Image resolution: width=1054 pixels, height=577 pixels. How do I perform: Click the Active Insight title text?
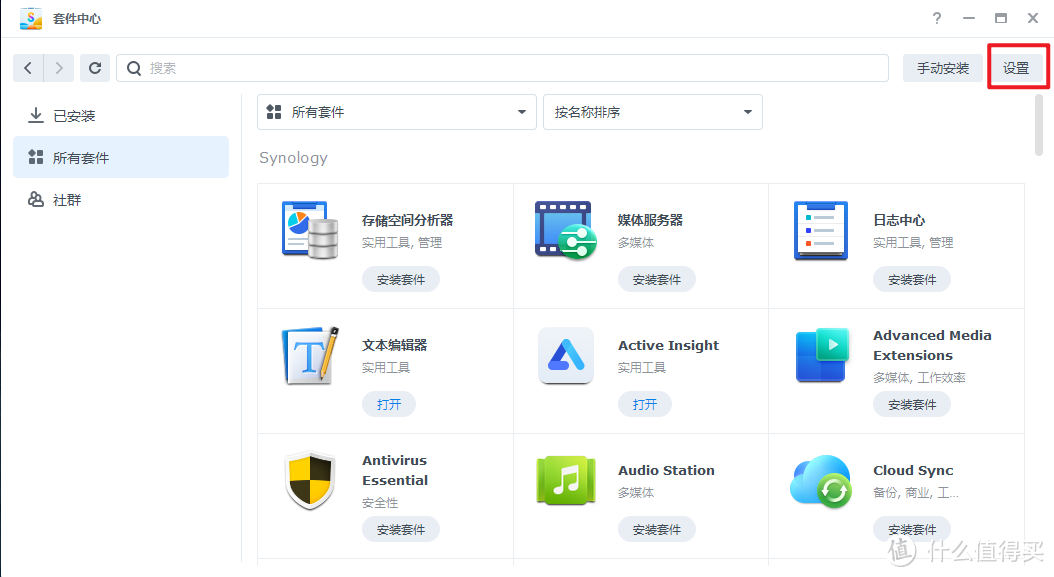(x=668, y=345)
